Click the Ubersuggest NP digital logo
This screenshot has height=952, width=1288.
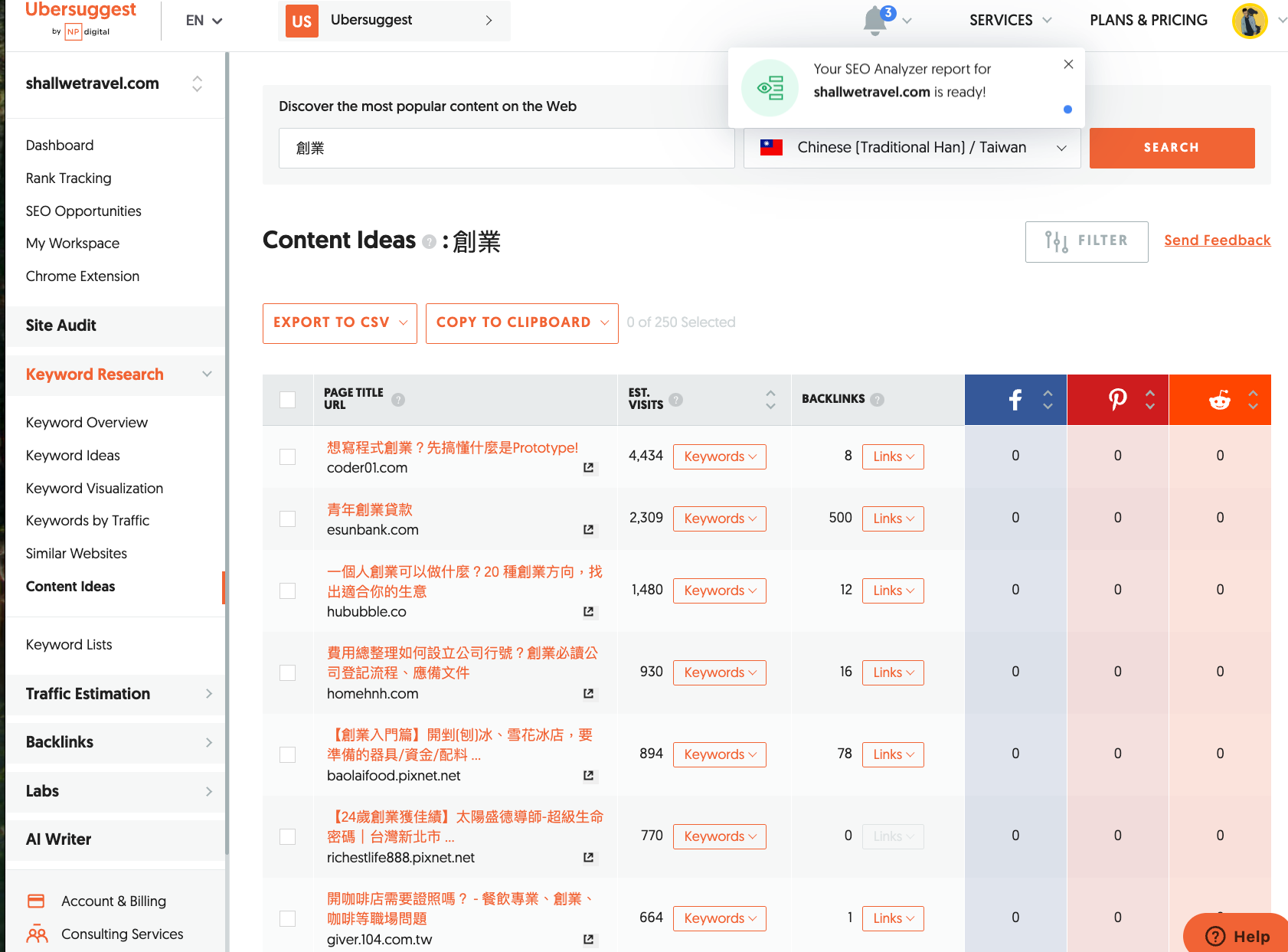pyautogui.click(x=80, y=19)
